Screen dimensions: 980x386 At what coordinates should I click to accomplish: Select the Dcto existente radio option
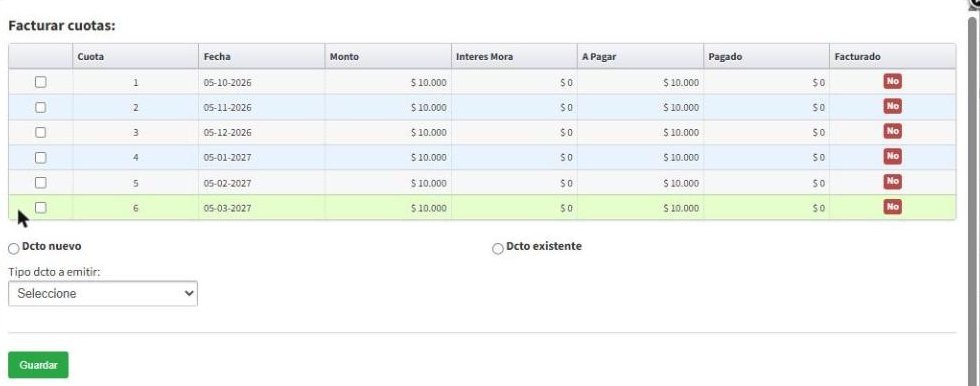click(498, 249)
